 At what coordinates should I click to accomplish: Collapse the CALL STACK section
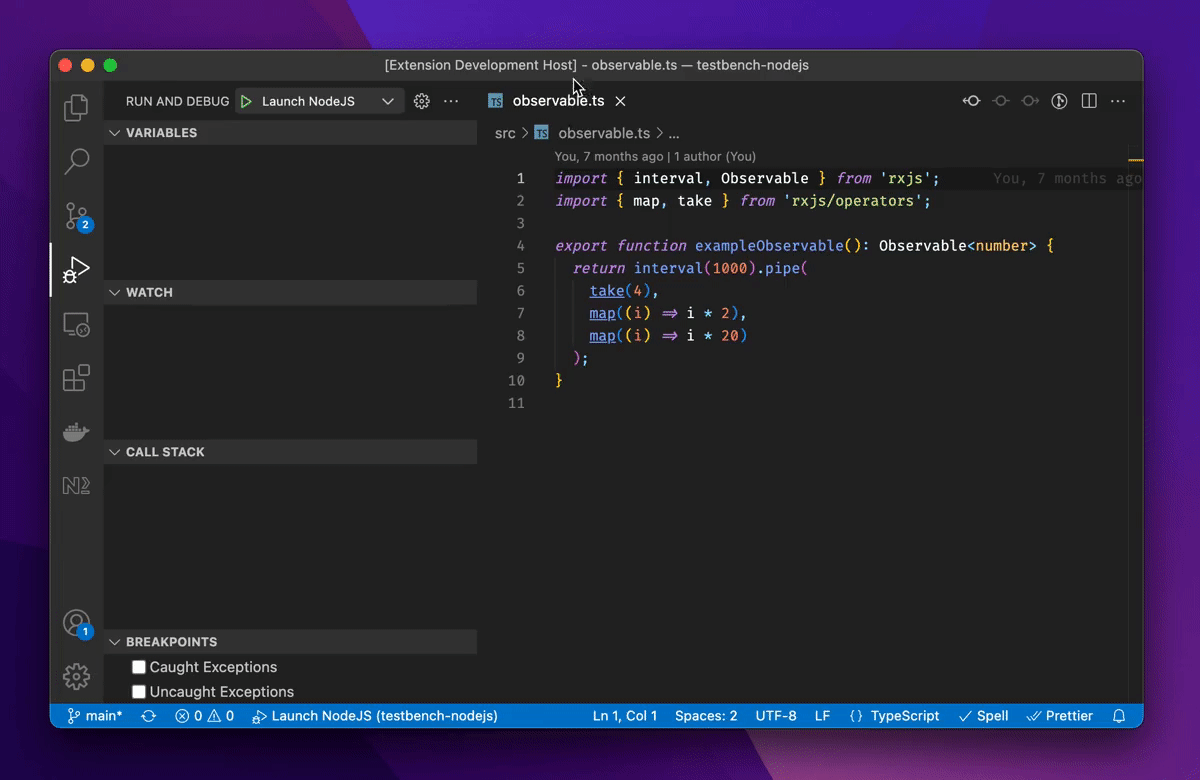point(290,452)
